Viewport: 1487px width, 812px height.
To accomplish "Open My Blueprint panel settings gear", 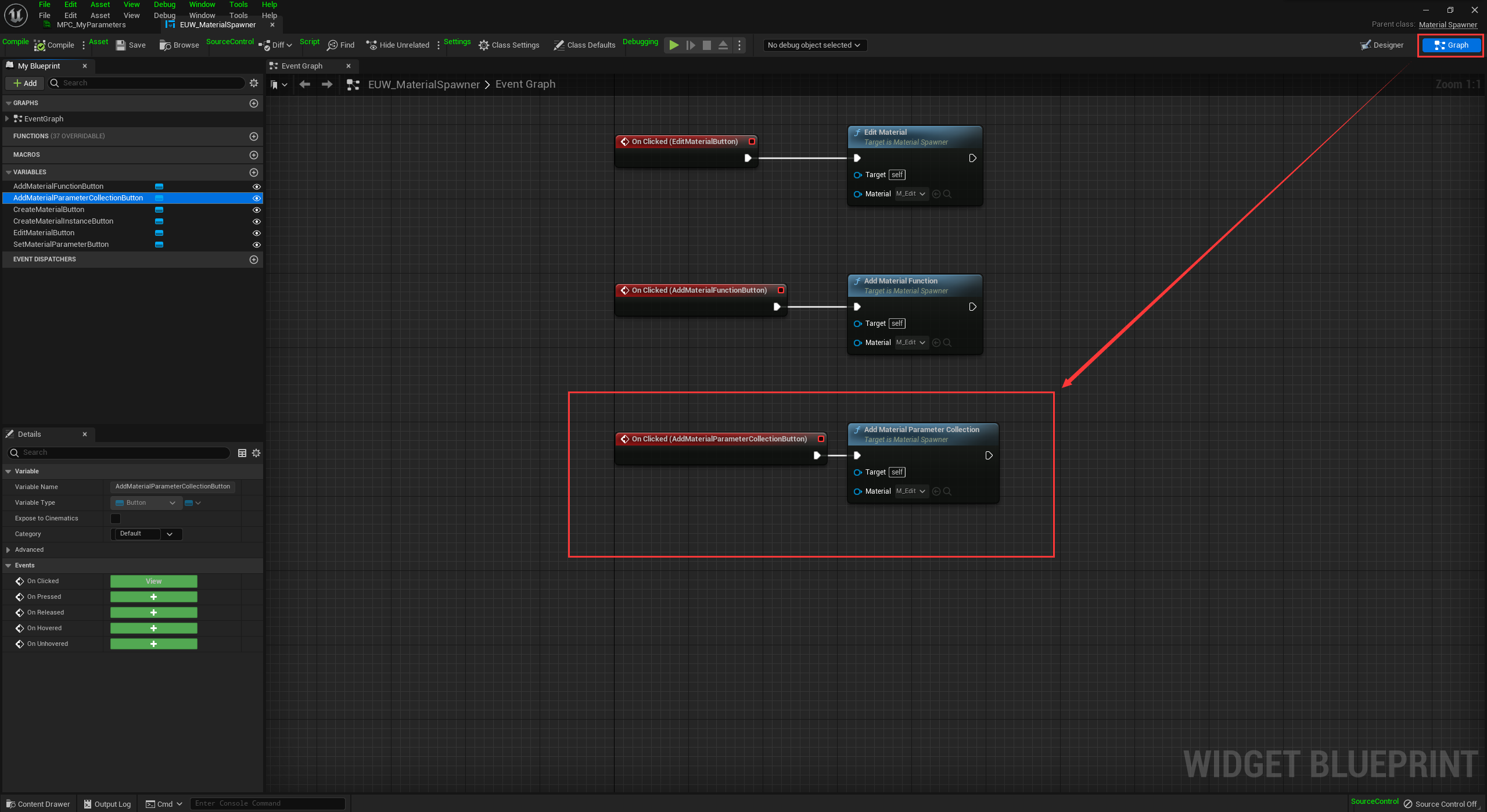I will [254, 83].
